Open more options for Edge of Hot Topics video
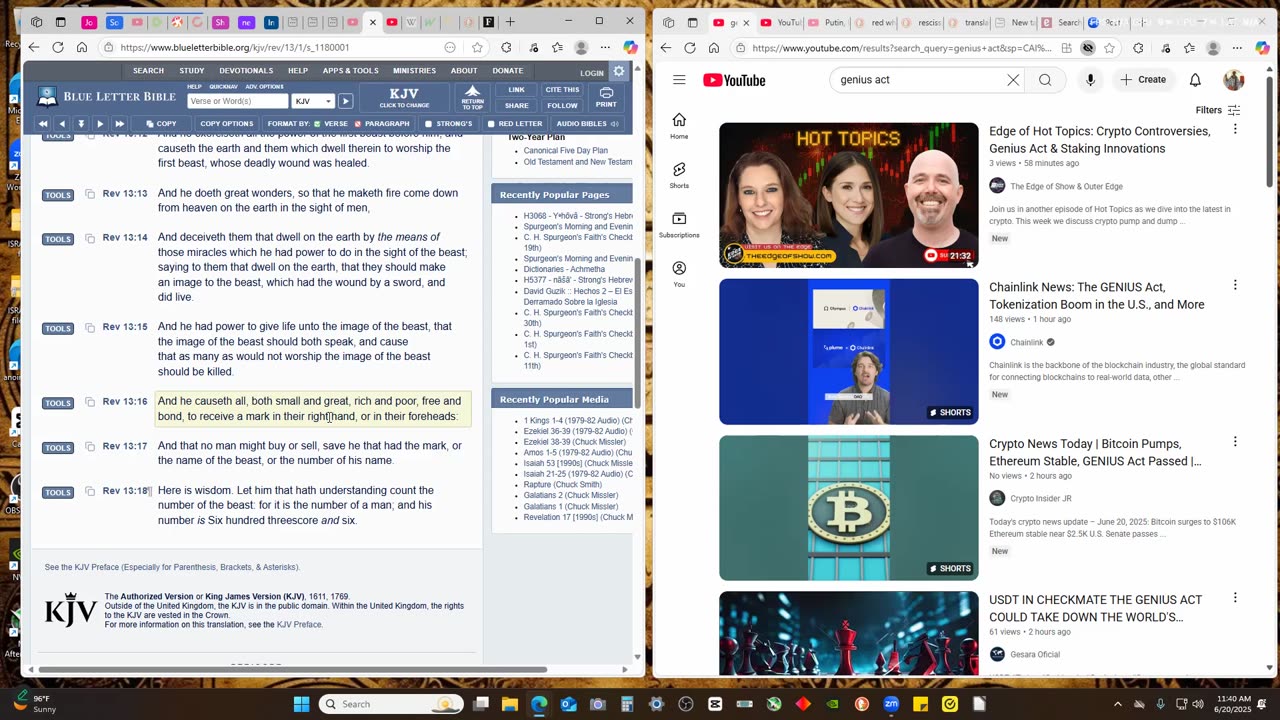 (x=1235, y=130)
